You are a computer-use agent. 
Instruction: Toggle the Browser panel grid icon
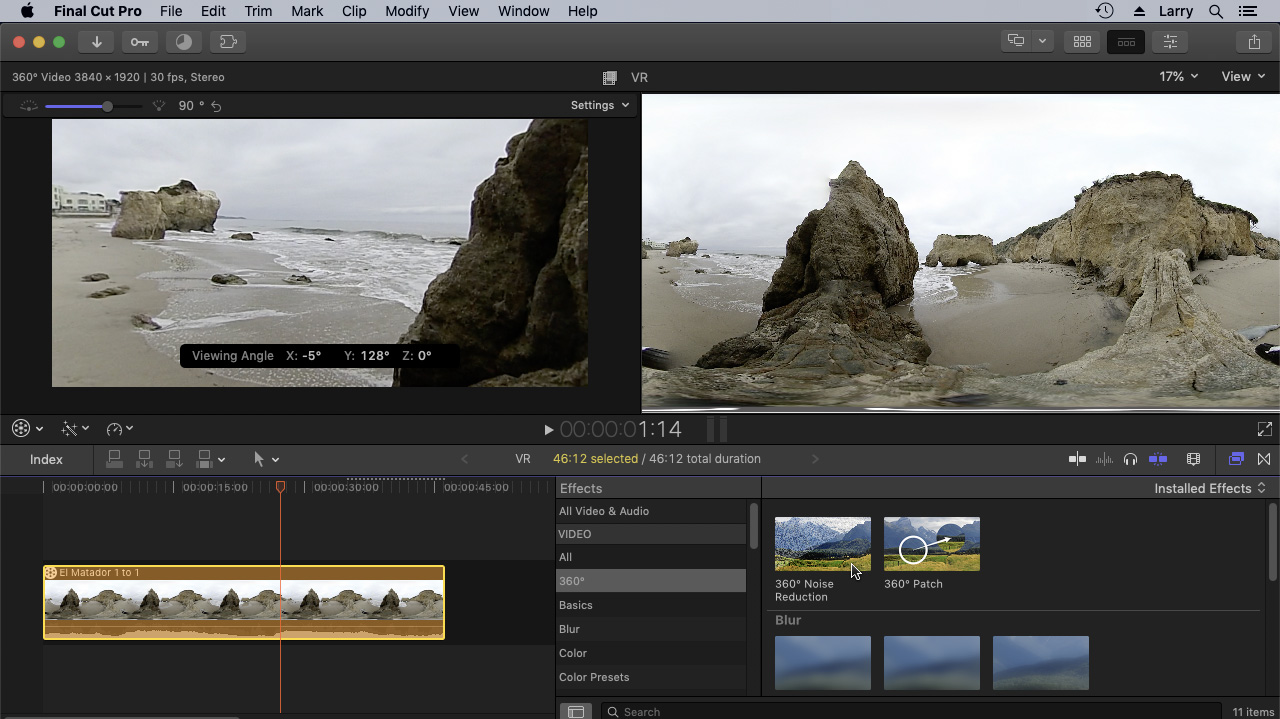pyautogui.click(x=1082, y=42)
